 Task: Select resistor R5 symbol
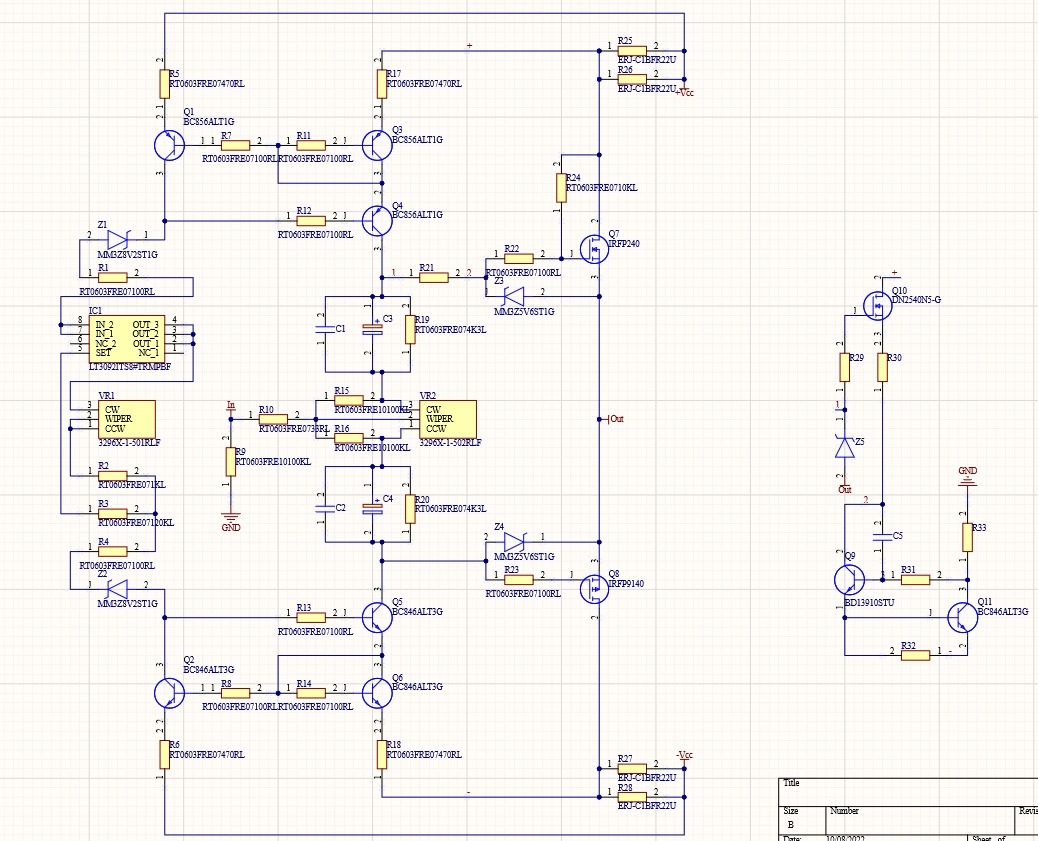(165, 84)
